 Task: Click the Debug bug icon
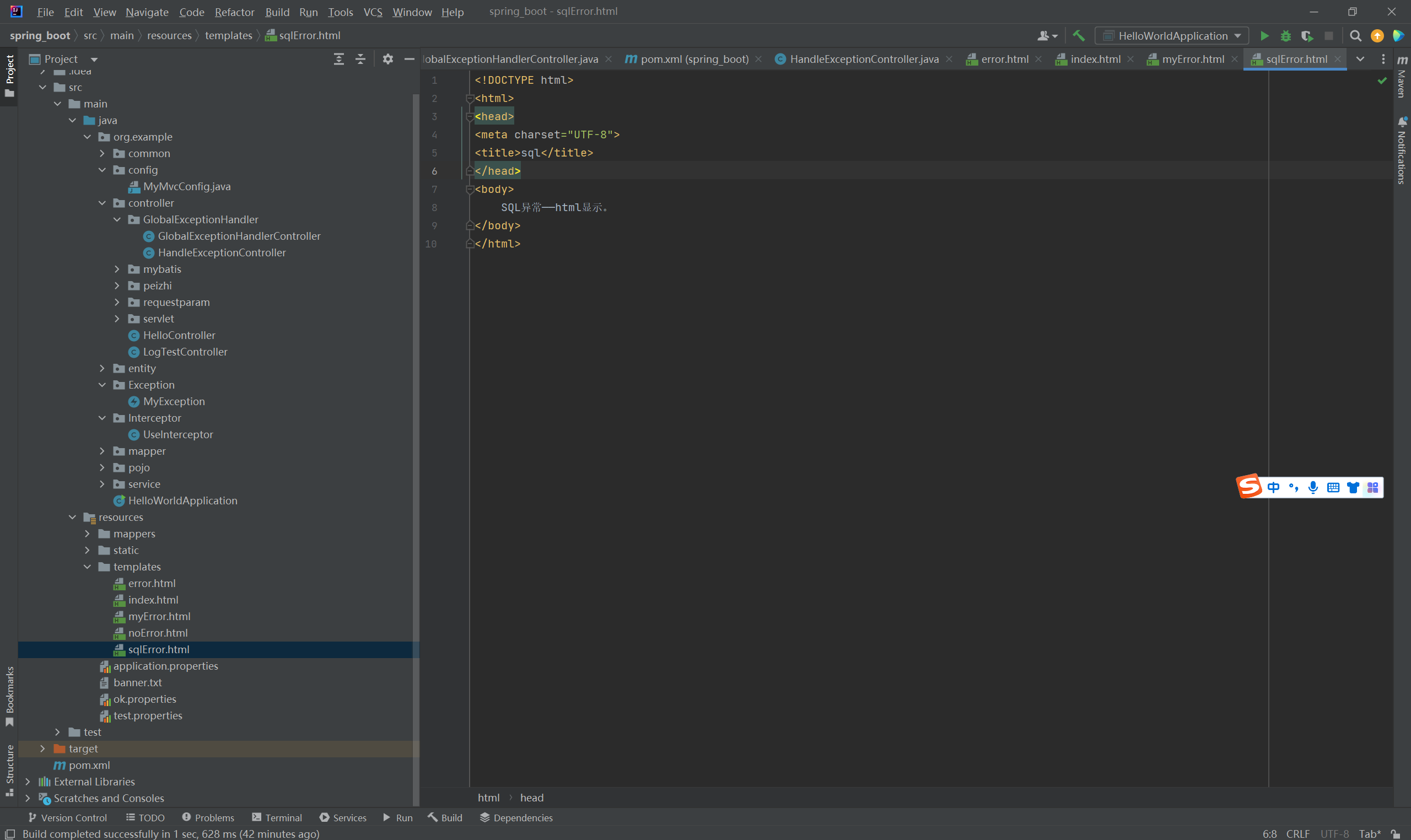(x=1285, y=36)
